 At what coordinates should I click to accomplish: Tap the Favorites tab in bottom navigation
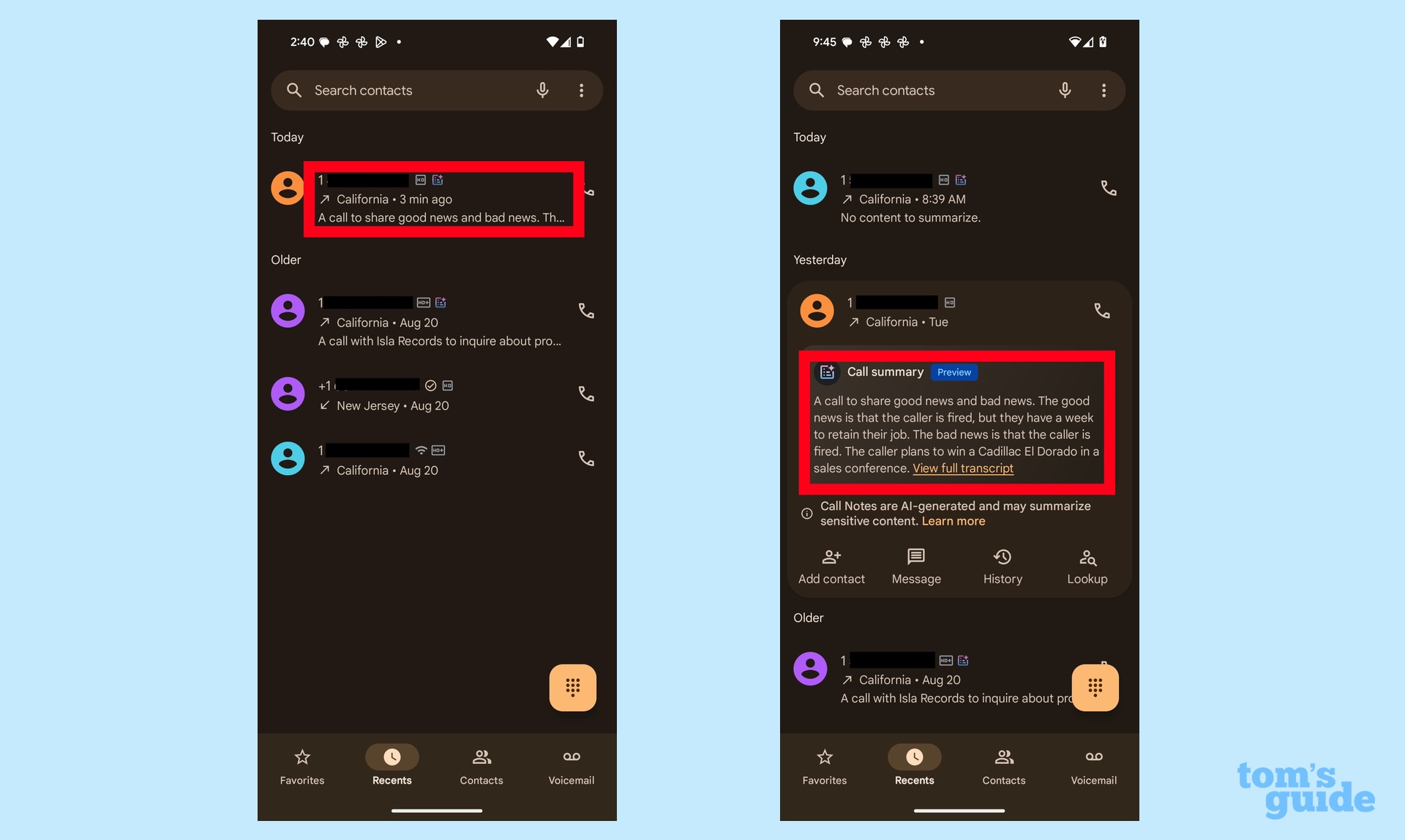302,765
